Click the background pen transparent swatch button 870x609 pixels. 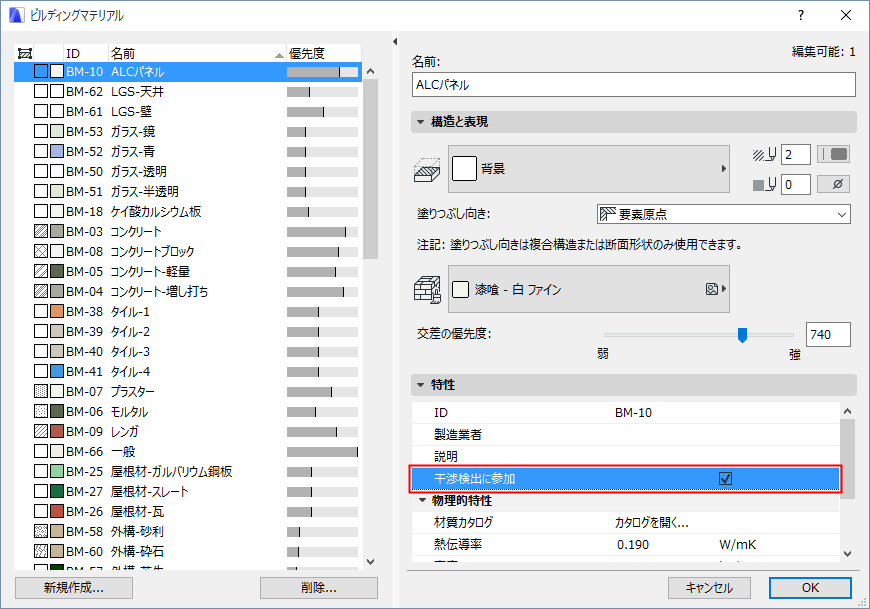pyautogui.click(x=833, y=185)
